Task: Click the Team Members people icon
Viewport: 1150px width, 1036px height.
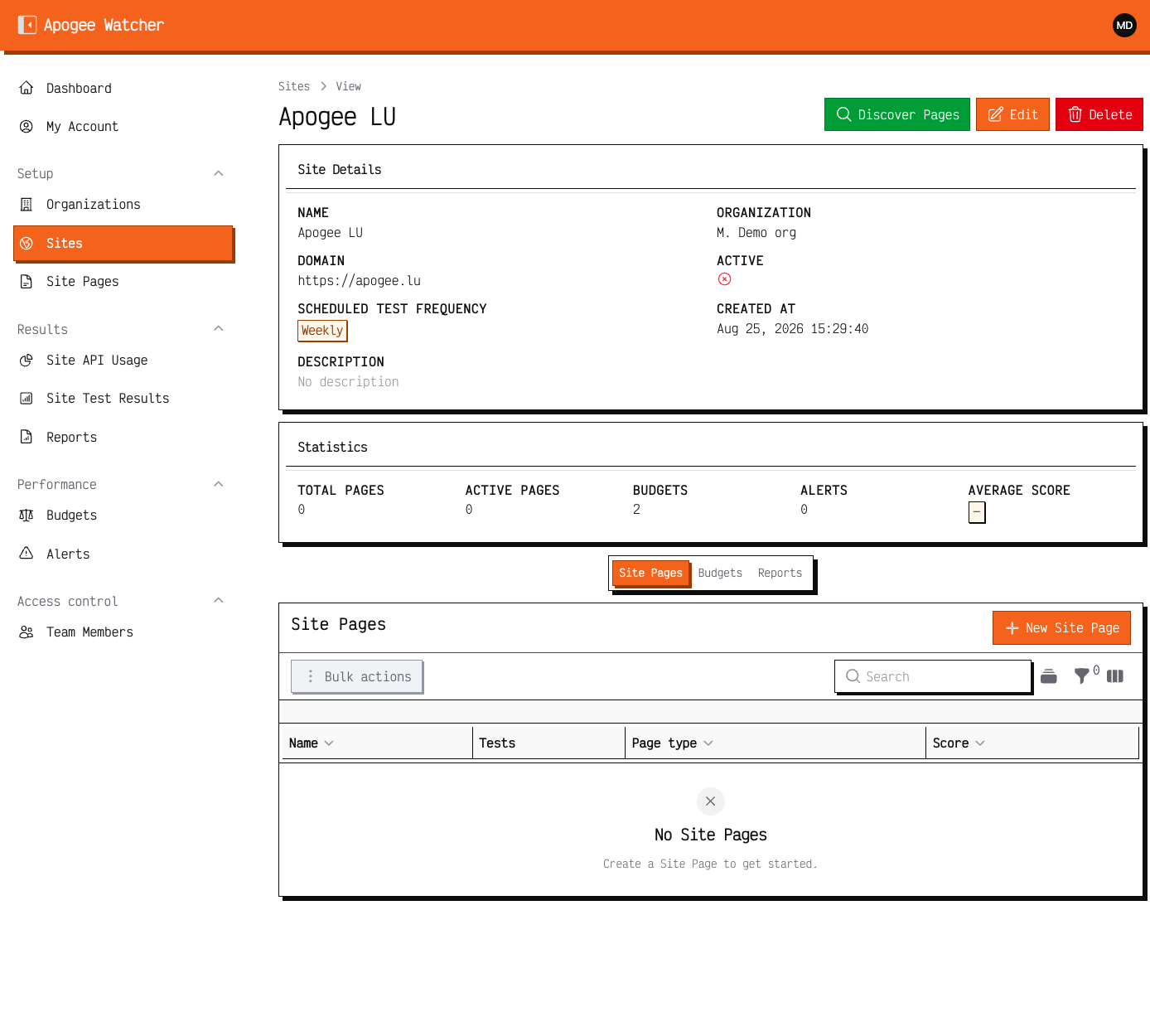Action: [x=27, y=632]
